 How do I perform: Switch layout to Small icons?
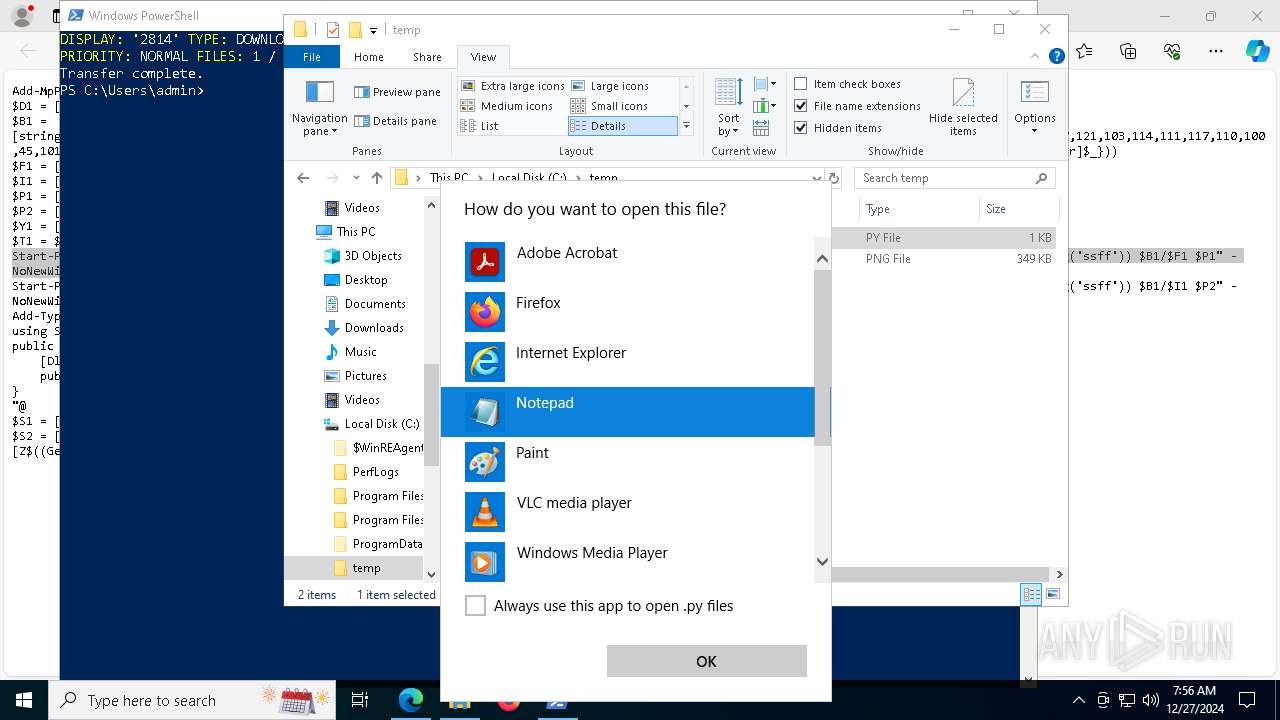[609, 106]
